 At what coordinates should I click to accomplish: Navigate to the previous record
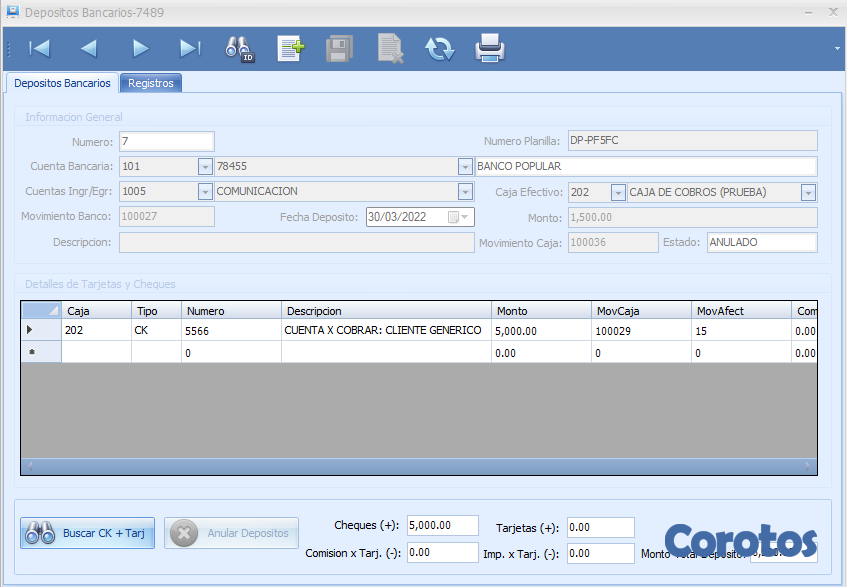89,48
